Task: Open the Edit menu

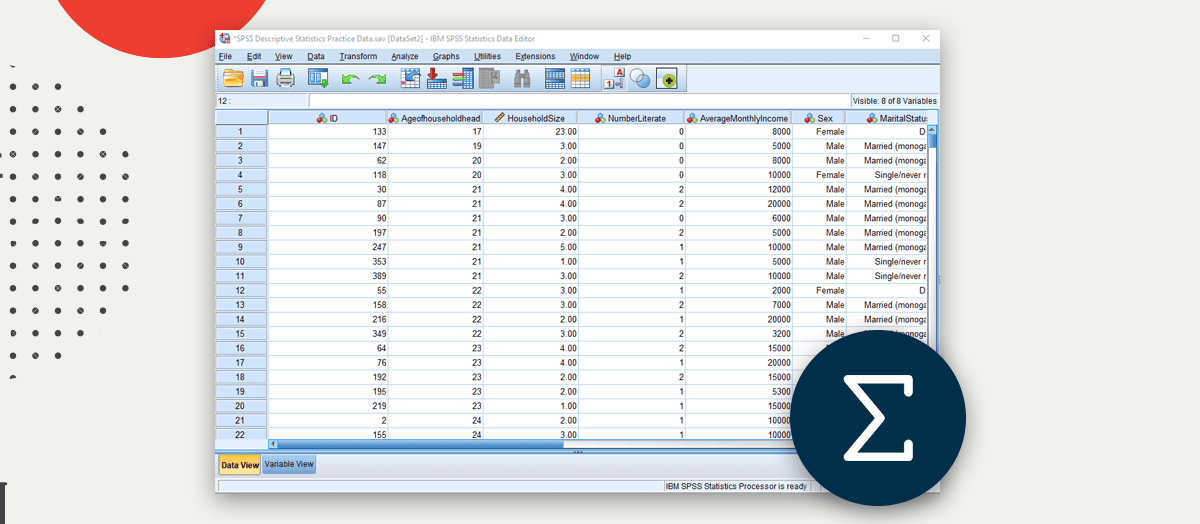Action: 254,56
